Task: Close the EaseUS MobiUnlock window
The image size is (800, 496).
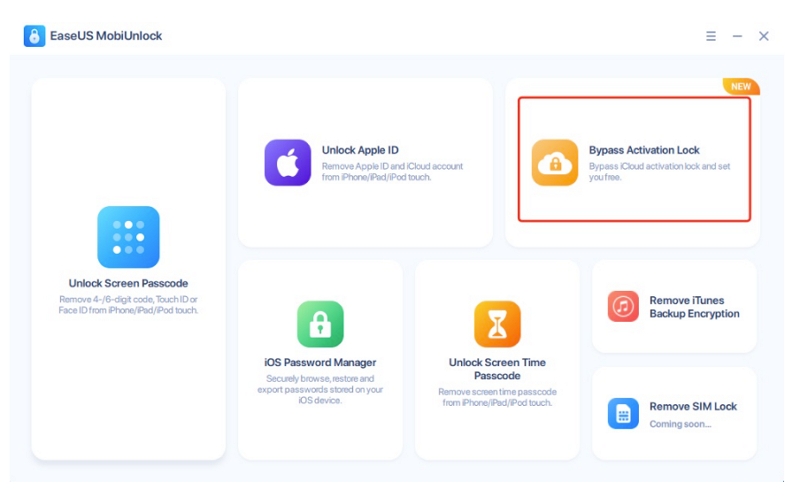Action: pyautogui.click(x=764, y=36)
